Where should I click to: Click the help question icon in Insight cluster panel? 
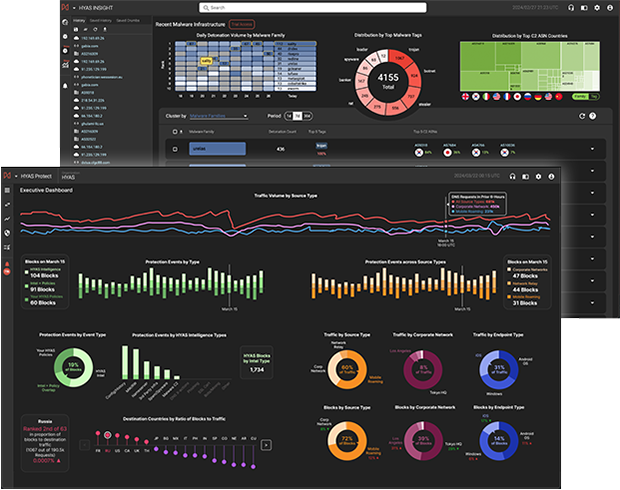click(x=592, y=116)
